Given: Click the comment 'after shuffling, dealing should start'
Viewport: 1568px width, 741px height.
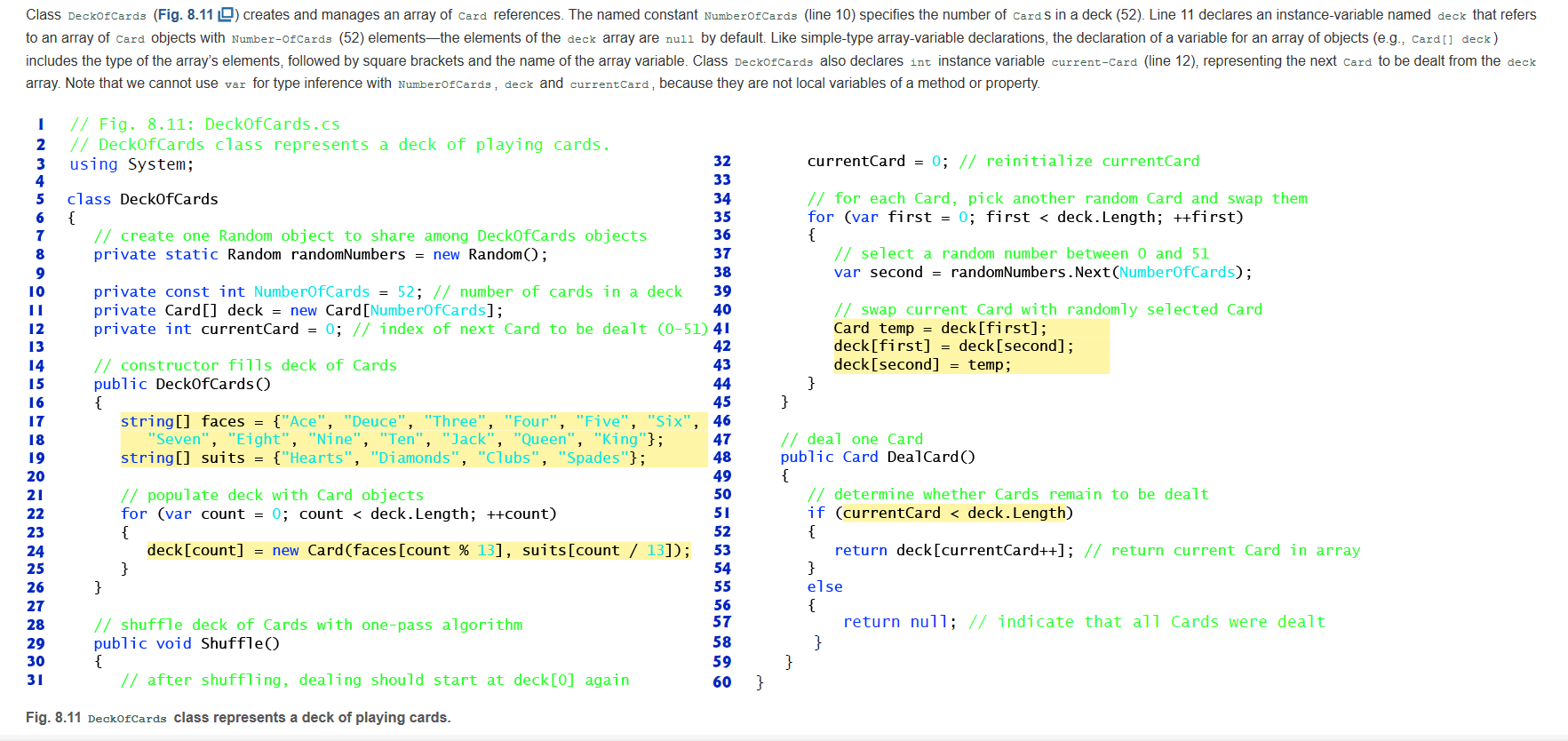Looking at the screenshot, I should click(x=375, y=680).
